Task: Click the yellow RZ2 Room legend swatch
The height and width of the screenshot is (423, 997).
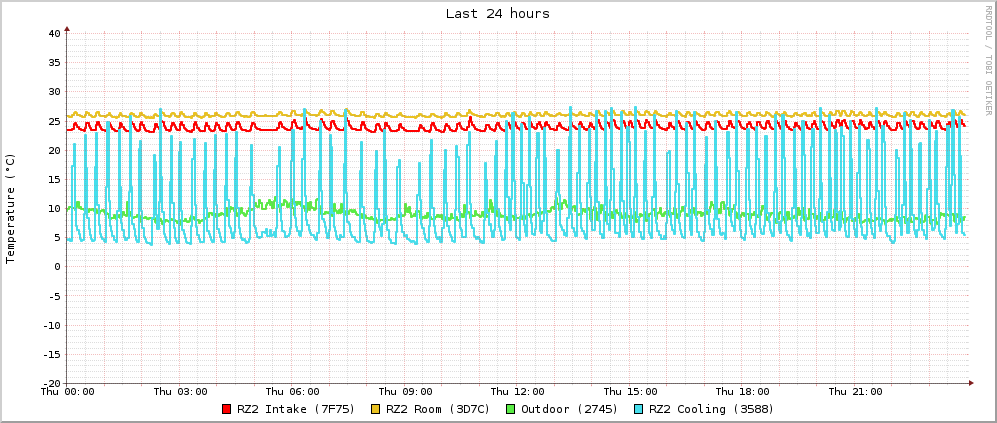Action: click(x=376, y=409)
